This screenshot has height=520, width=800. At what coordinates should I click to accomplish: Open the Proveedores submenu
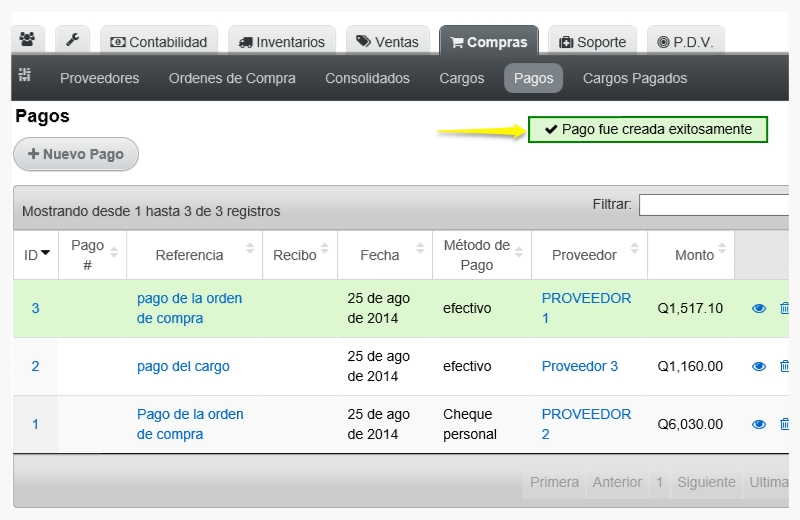click(99, 78)
